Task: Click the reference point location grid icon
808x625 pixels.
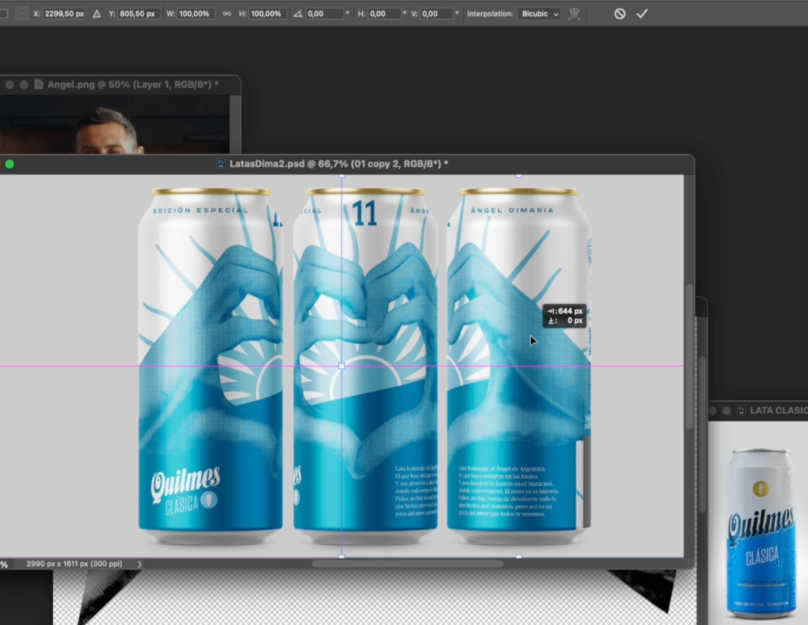Action: click(21, 14)
